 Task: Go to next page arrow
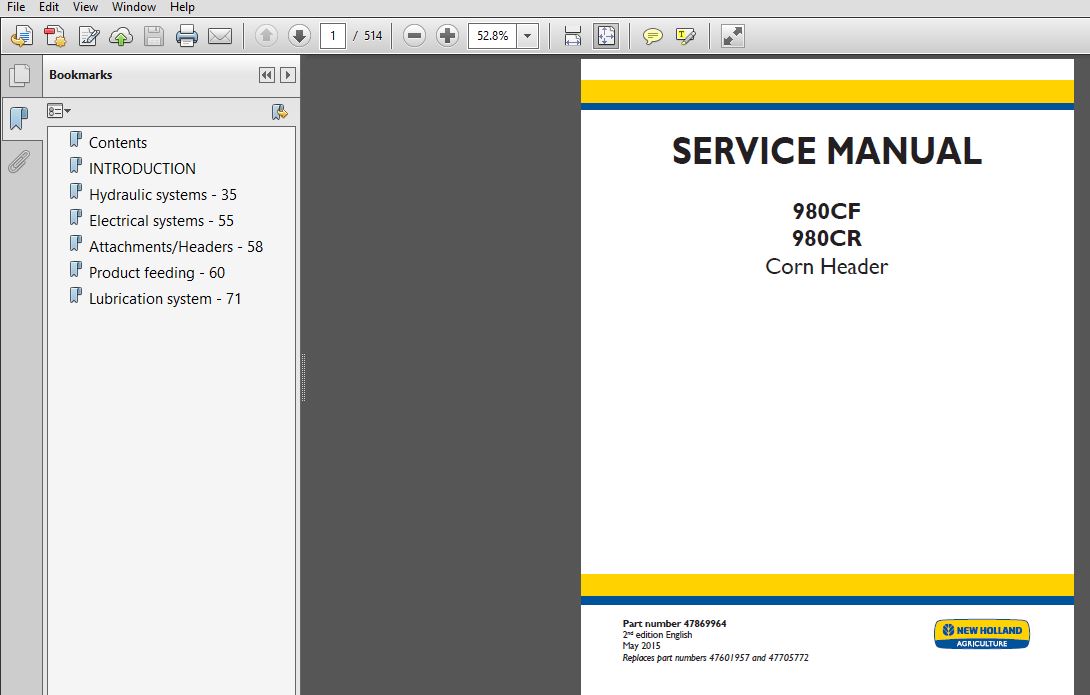click(x=300, y=35)
